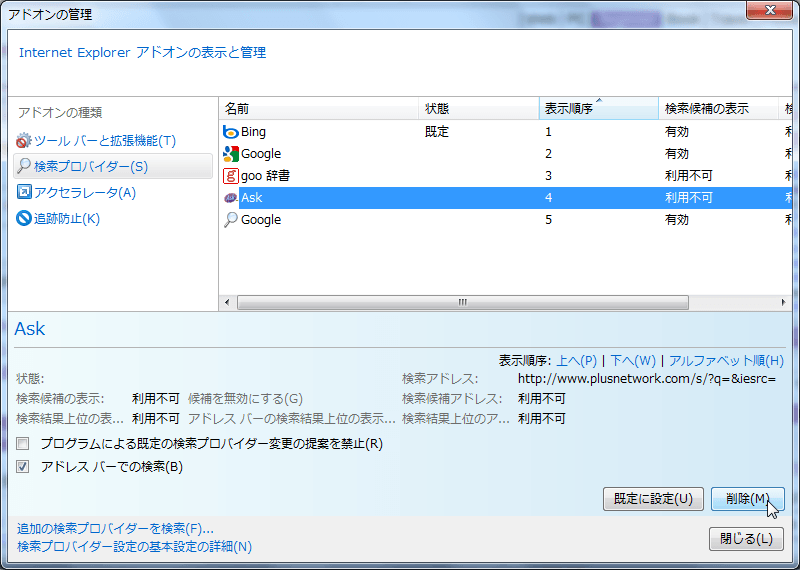Image resolution: width=800 pixels, height=570 pixels.
Task: Click the plusnetwork.com search address text
Action: 647,379
